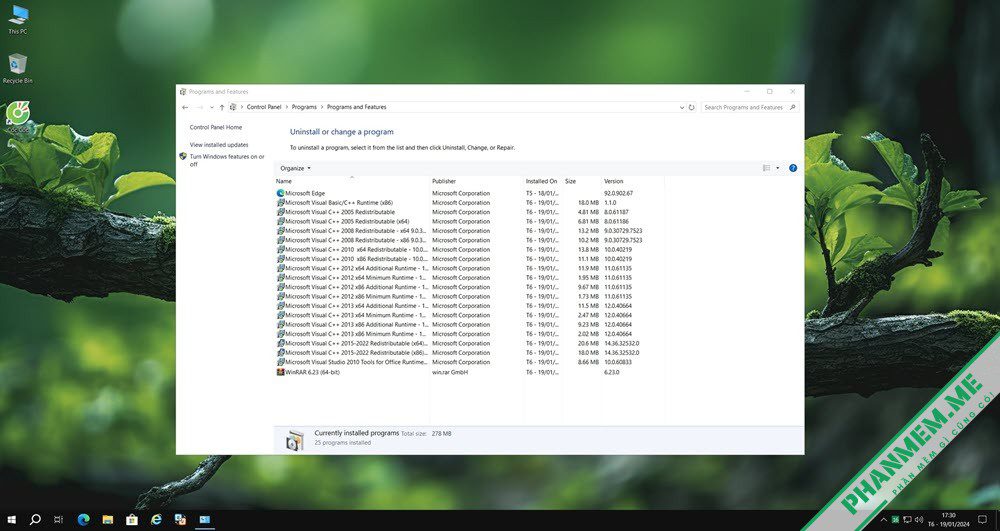The image size is (1000, 531).
Task: Expand the more view options arrow
Action: (x=777, y=168)
